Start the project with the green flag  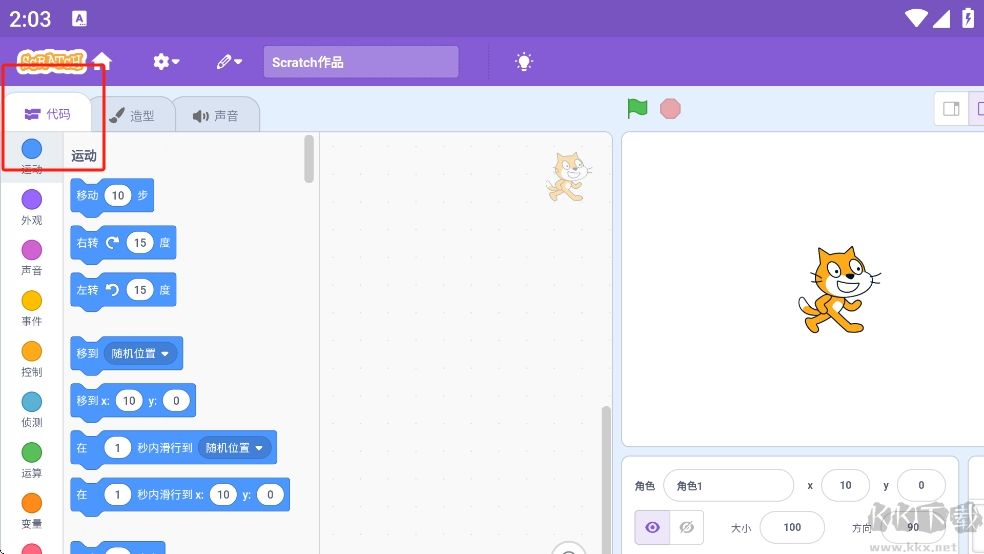[637, 109]
